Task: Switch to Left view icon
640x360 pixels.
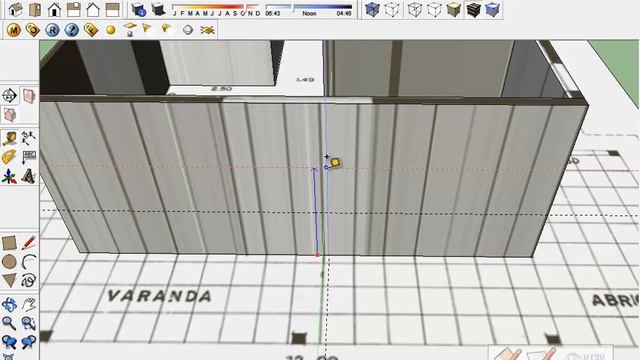Action: coord(112,9)
